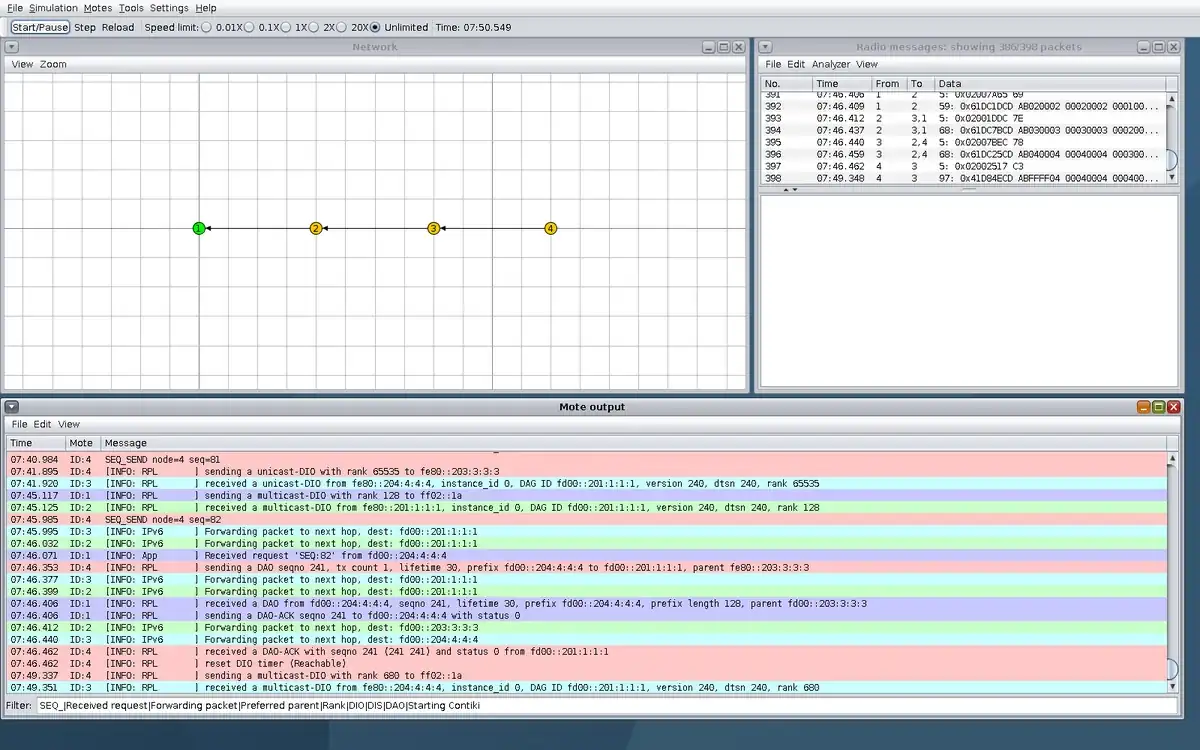Image resolution: width=1200 pixels, height=750 pixels.
Task: Select yellow mote node 4 in Network
Action: 550,229
